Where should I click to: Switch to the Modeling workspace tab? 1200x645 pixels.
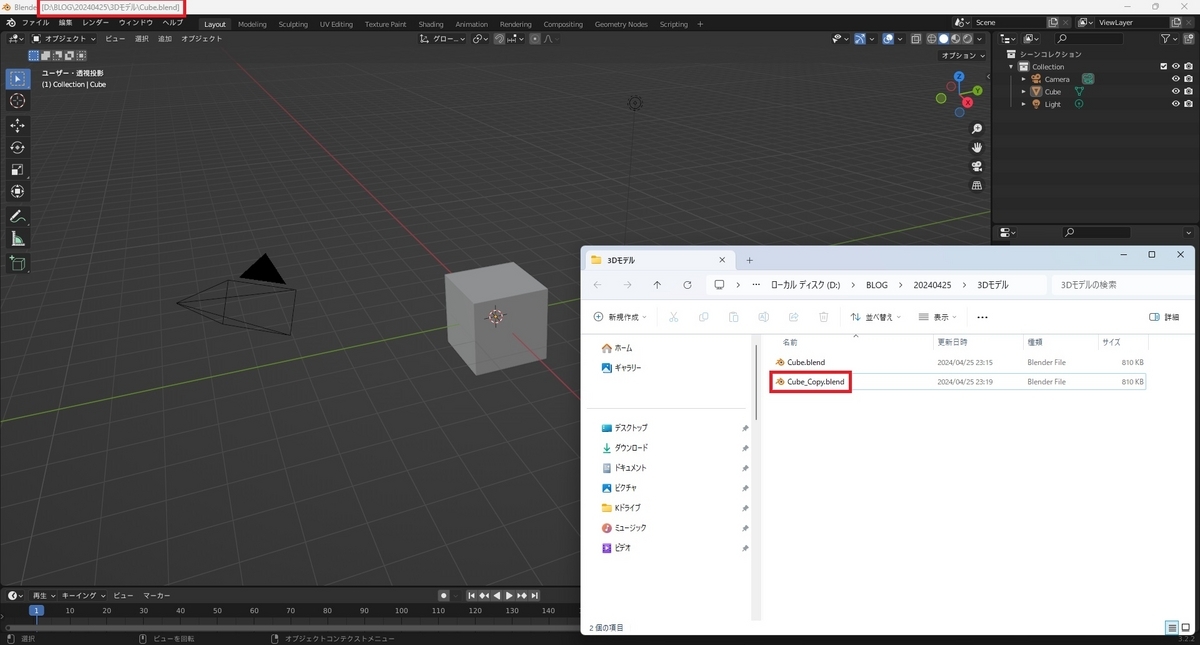(x=252, y=24)
